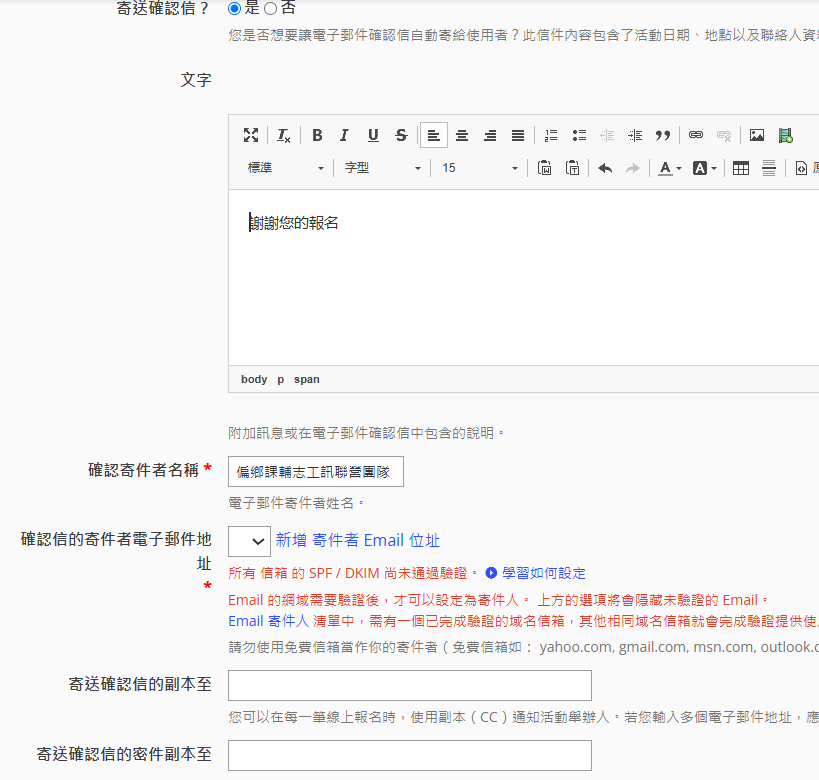Screen dimensions: 819x780
Task: Open the 標準 parag568 format dropdown
Action: (285, 168)
